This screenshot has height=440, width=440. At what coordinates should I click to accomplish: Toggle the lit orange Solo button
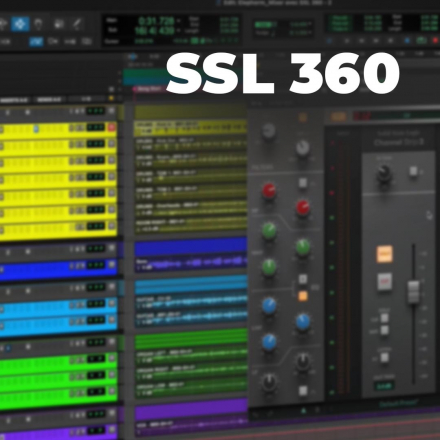click(x=384, y=254)
